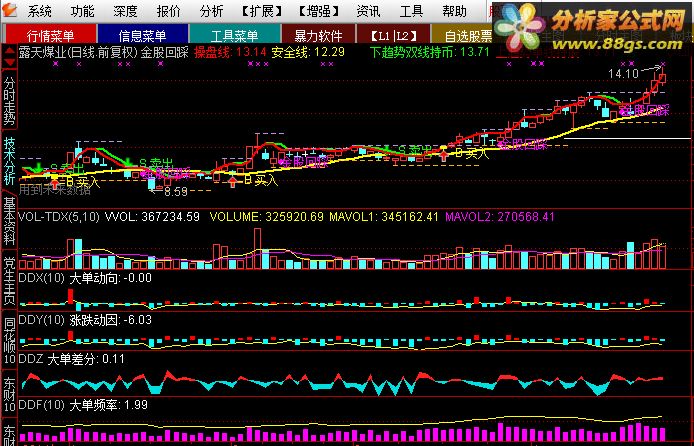Click the tallest volume bar in the volume panel
The image size is (694, 446).
257,249
